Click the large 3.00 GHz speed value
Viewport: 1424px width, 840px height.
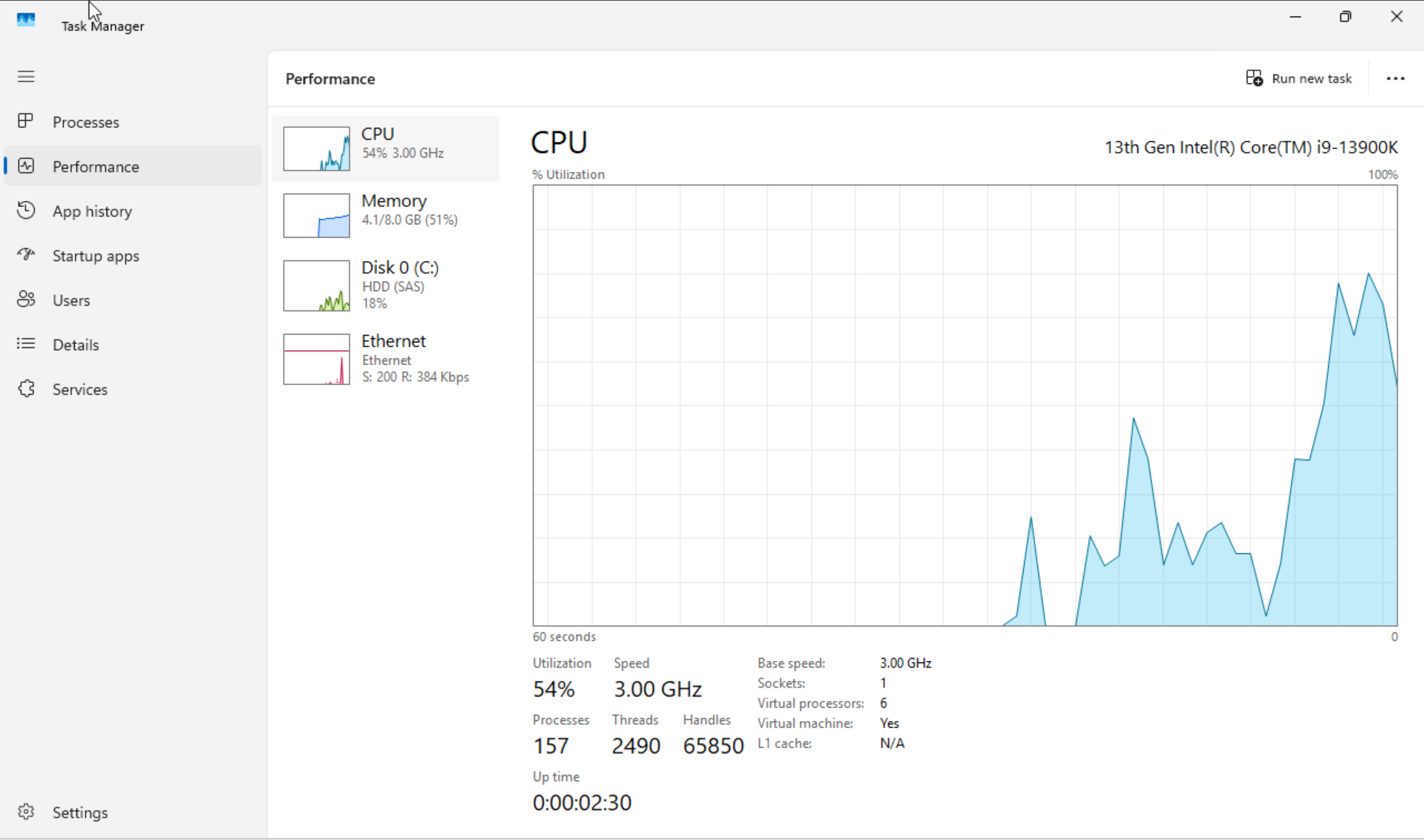(x=658, y=689)
